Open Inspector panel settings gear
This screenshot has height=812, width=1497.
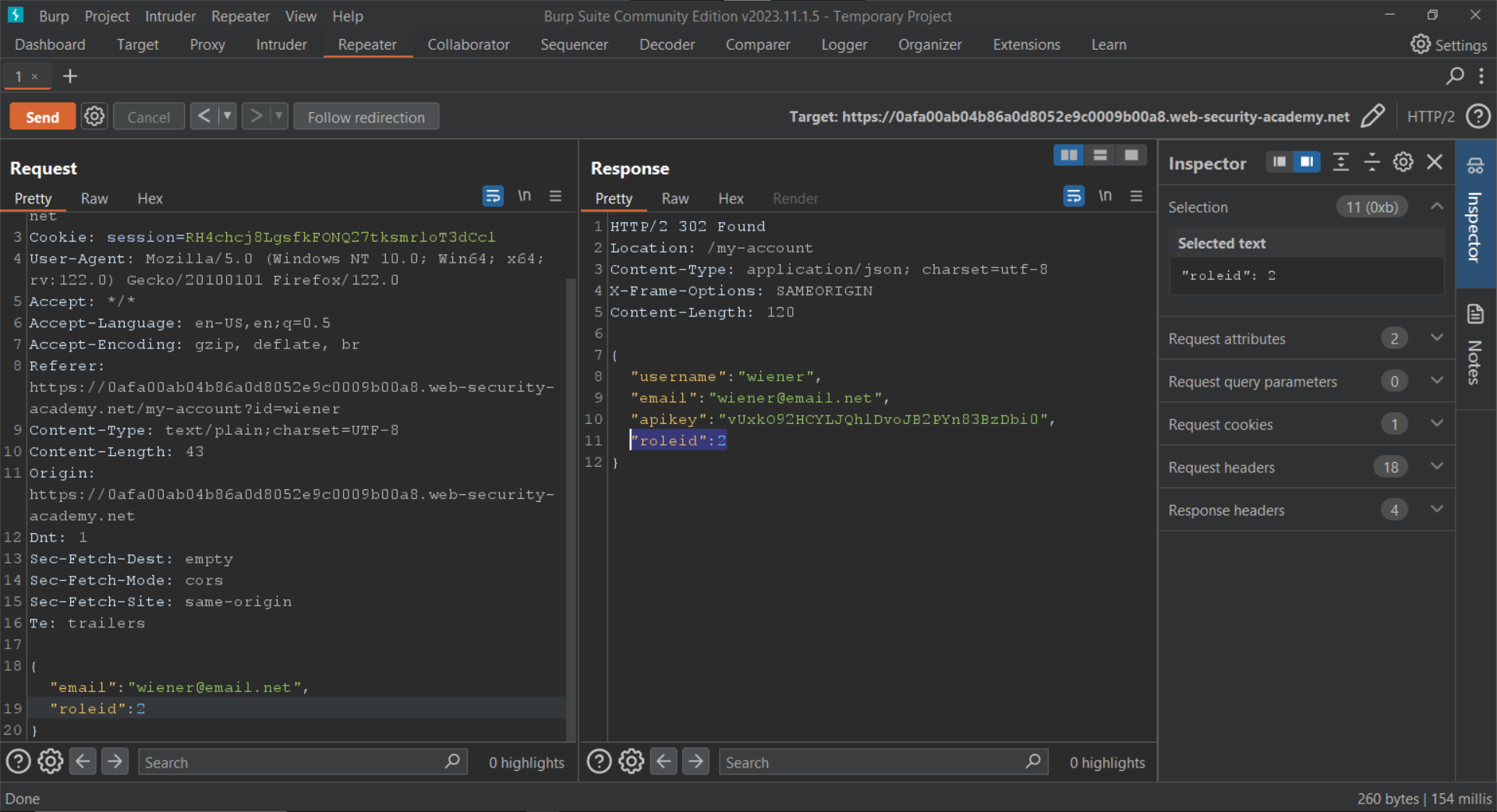(1403, 162)
